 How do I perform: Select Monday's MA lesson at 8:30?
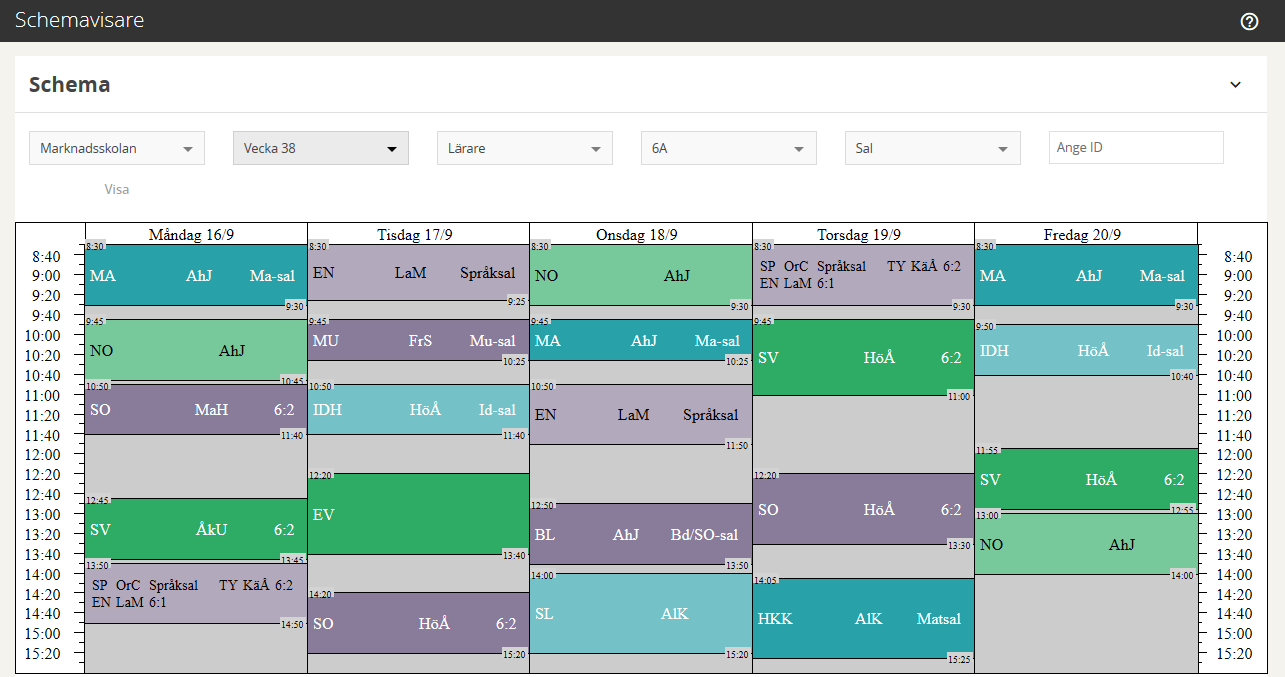[196, 275]
